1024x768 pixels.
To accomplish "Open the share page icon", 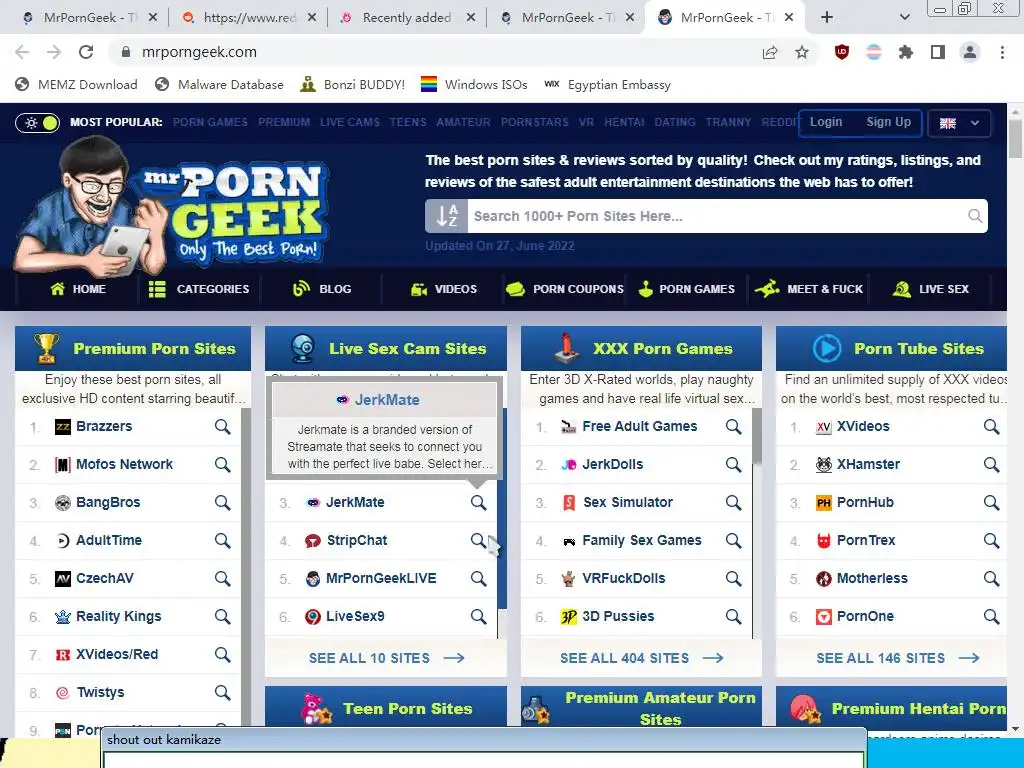I will tap(770, 52).
